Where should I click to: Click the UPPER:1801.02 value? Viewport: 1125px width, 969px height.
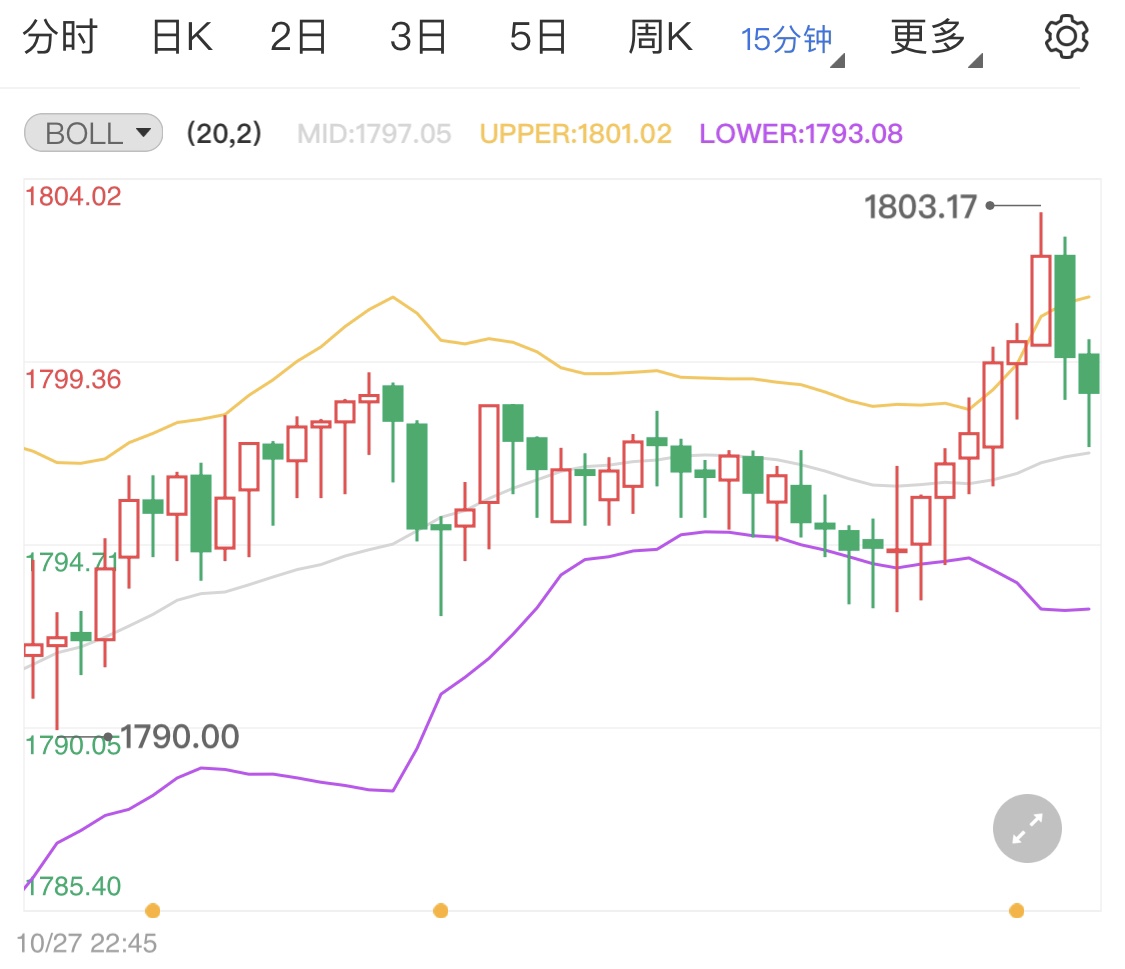pos(575,133)
